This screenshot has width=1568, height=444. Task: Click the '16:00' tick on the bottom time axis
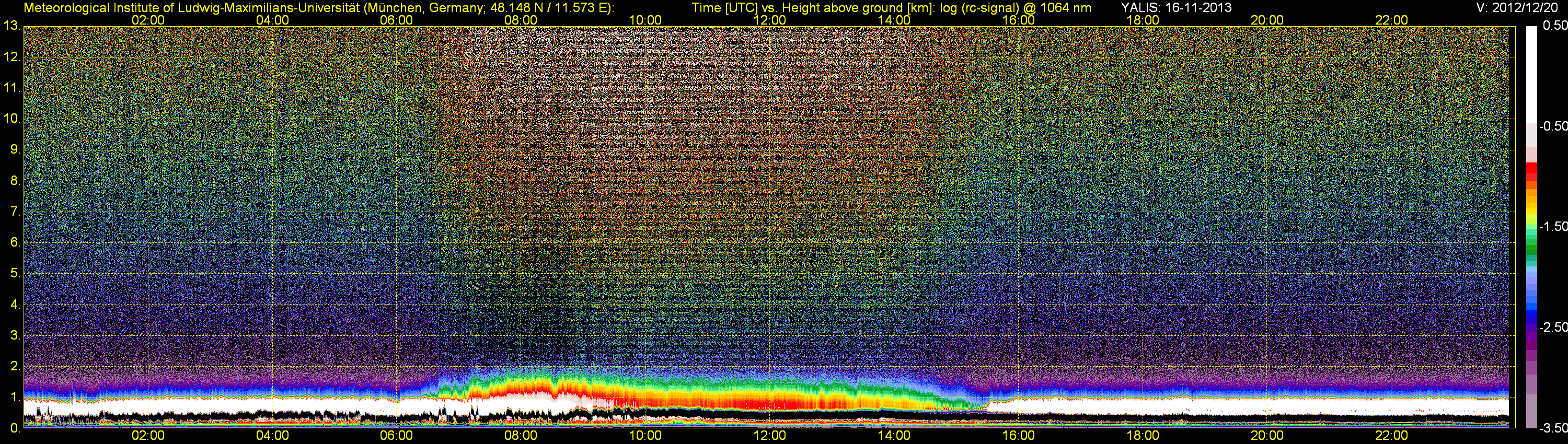(x=1018, y=436)
